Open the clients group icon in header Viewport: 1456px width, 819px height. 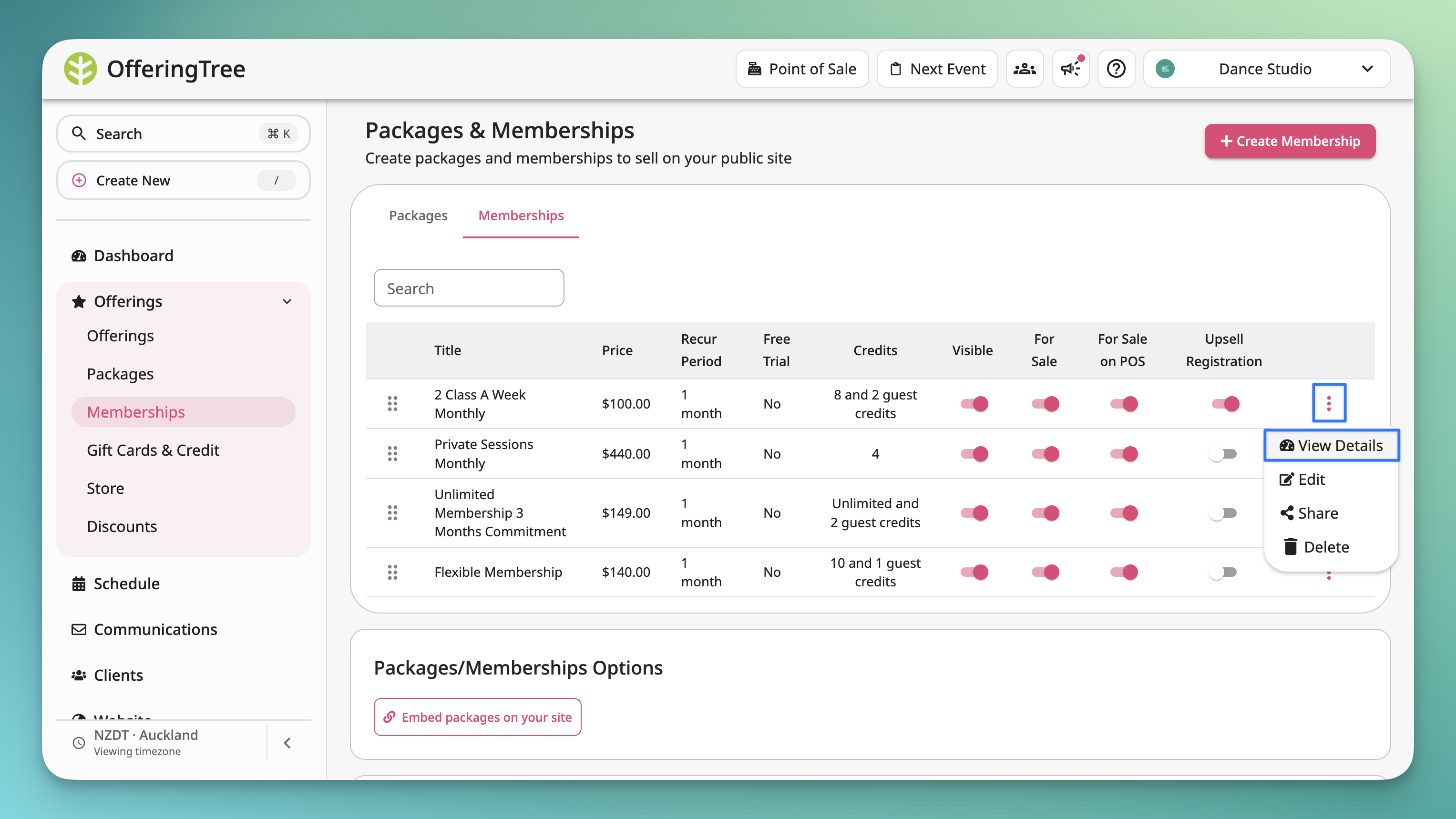pyautogui.click(x=1024, y=69)
